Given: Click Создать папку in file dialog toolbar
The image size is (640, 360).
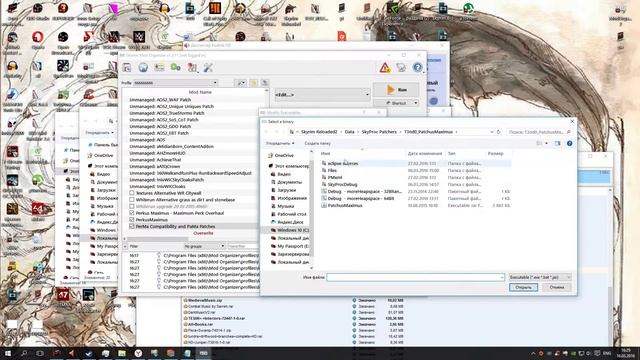Looking at the screenshot, I should (317, 143).
